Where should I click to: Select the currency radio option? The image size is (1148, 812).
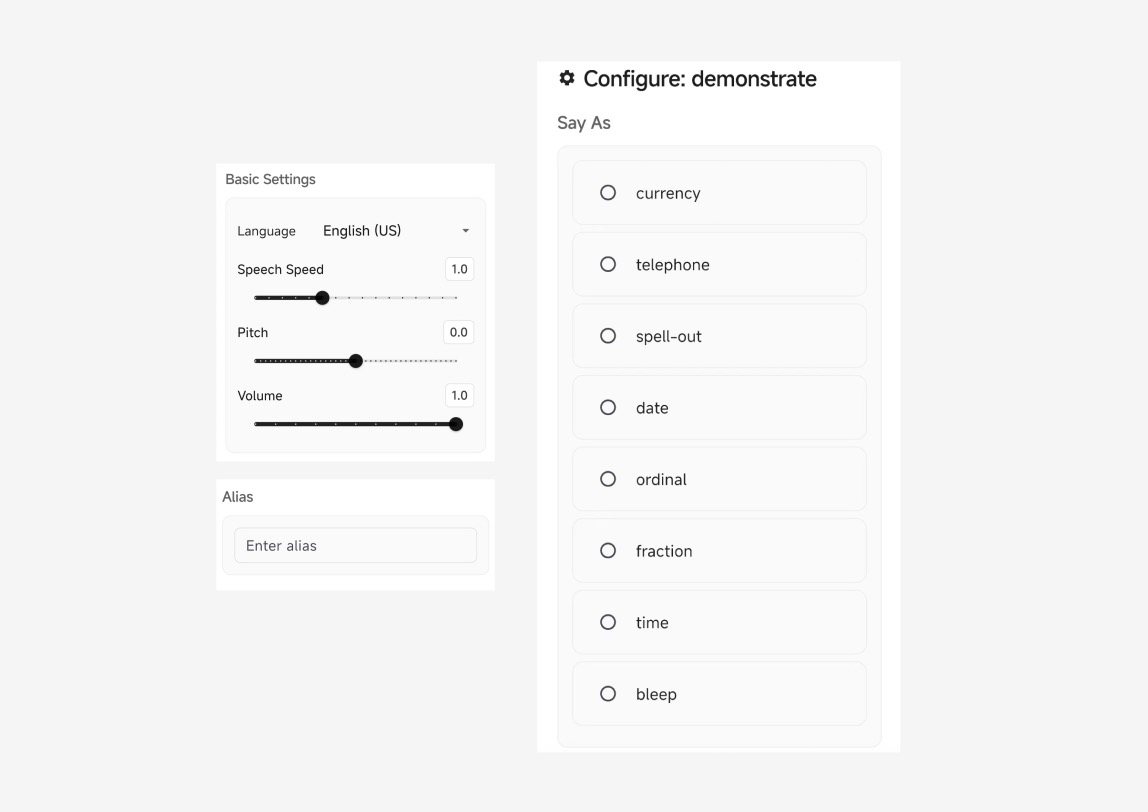(608, 193)
